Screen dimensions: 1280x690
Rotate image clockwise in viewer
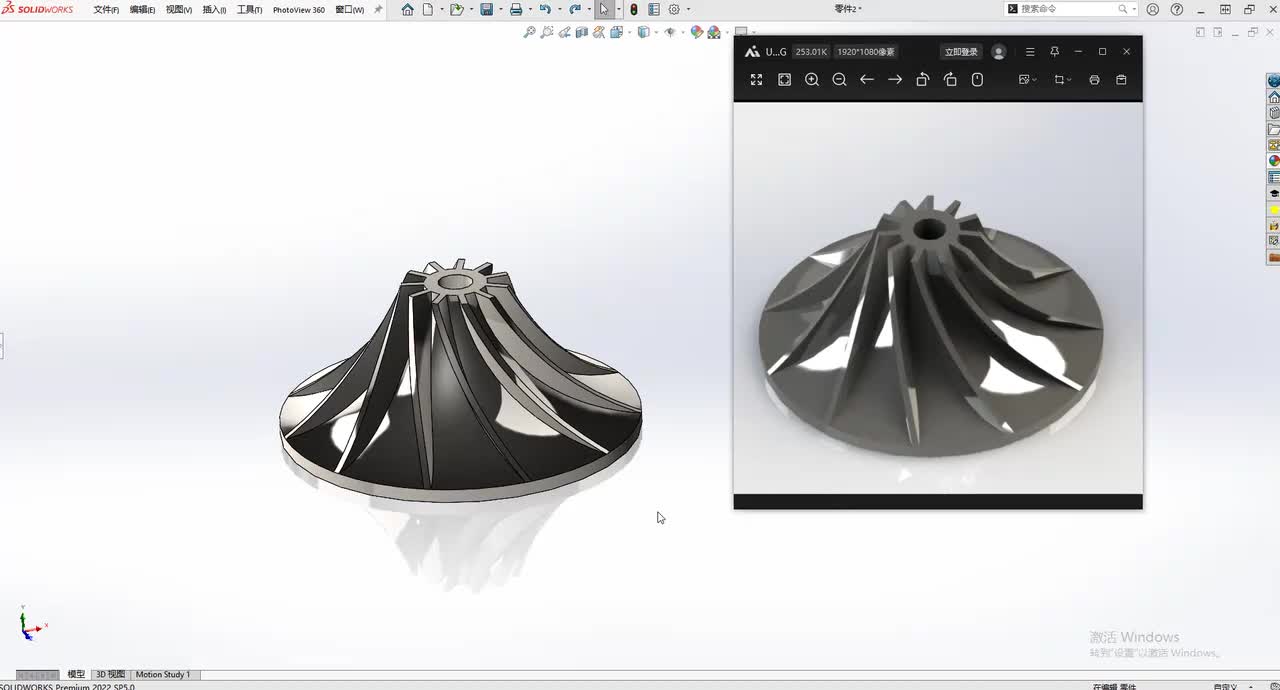click(x=950, y=80)
